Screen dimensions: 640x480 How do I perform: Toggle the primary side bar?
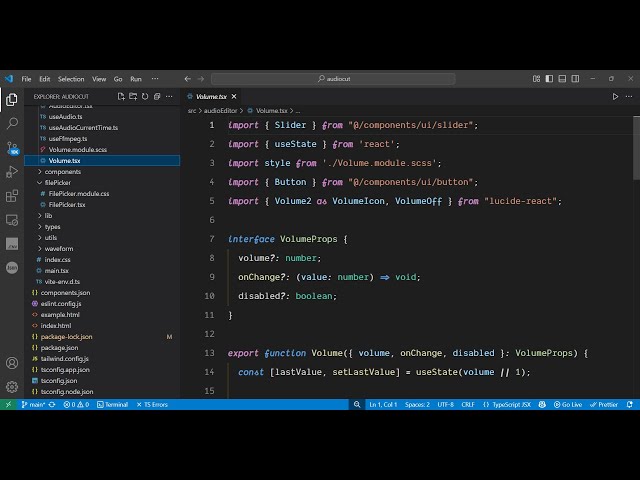pos(549,79)
